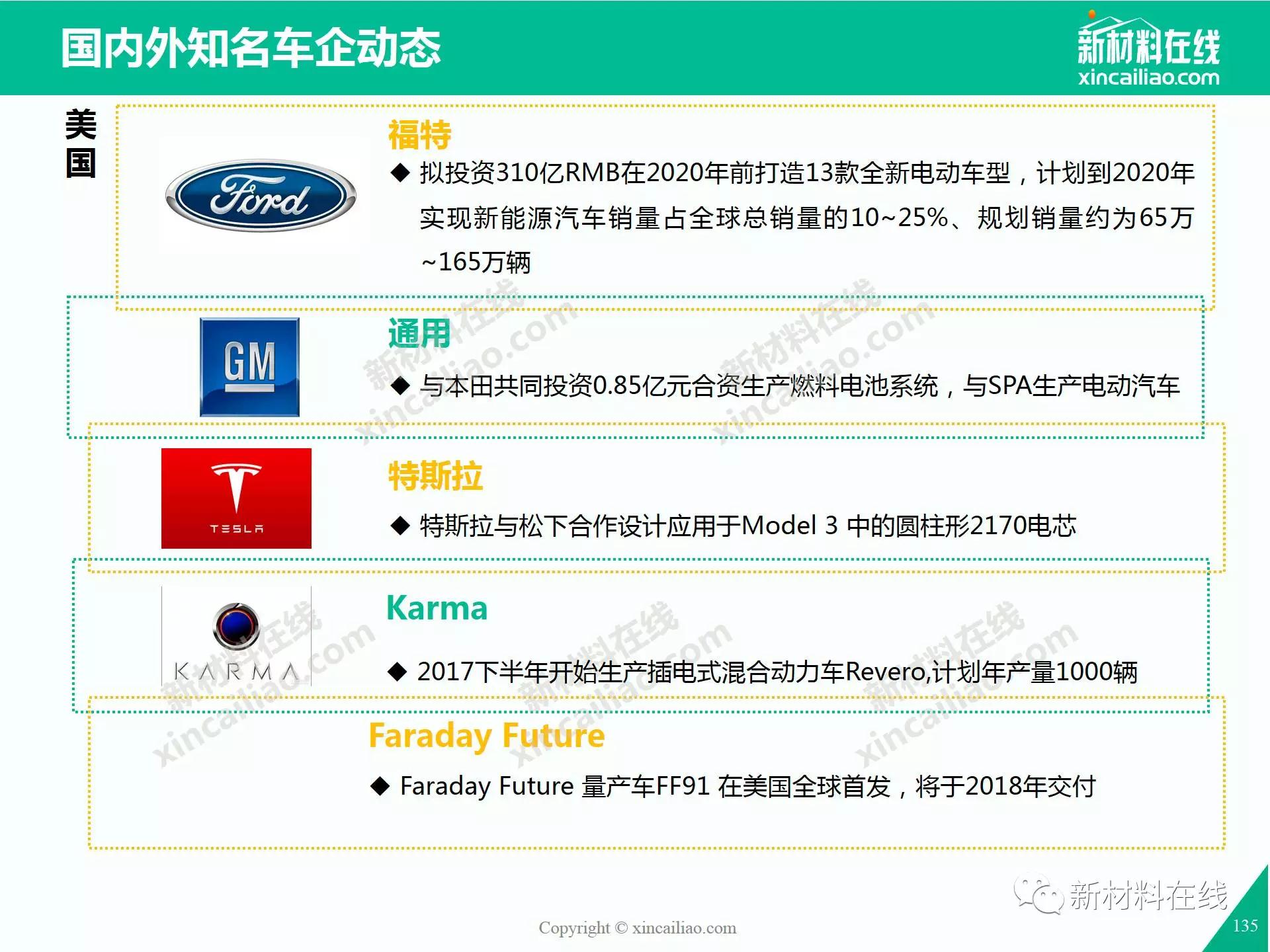Click the Karma heading text
Image resolution: width=1270 pixels, height=952 pixels.
pos(437,608)
